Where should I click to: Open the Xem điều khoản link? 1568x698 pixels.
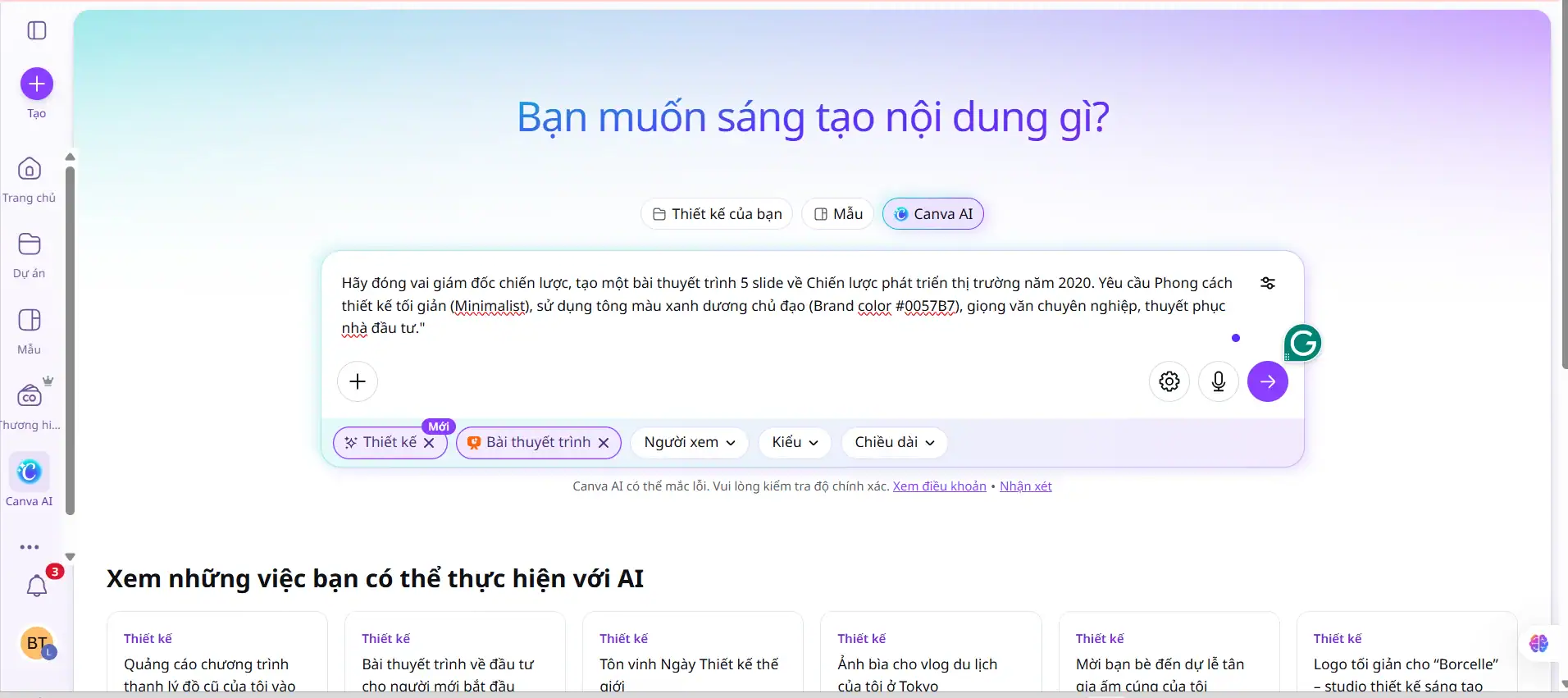click(940, 486)
